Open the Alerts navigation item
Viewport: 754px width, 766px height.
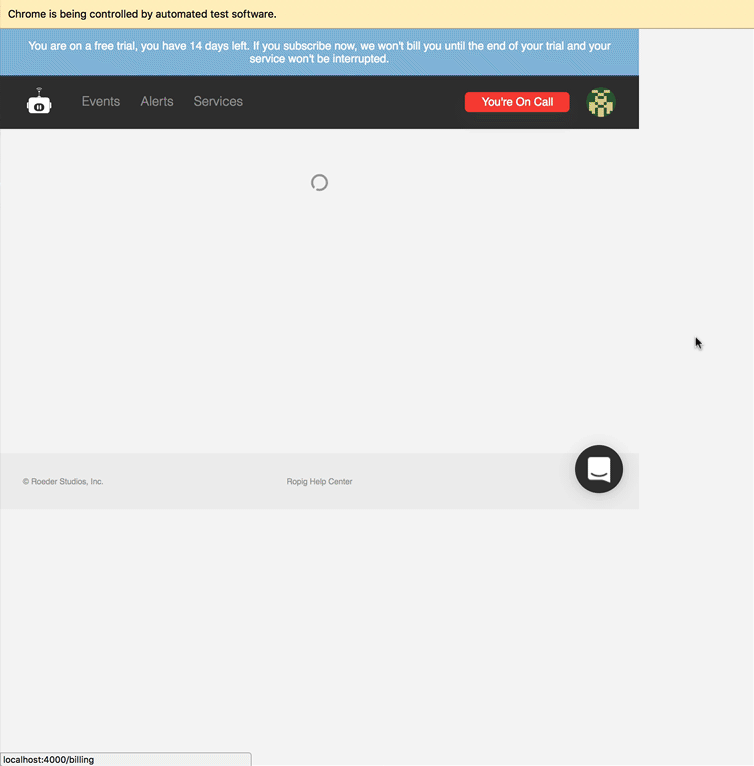pos(157,101)
